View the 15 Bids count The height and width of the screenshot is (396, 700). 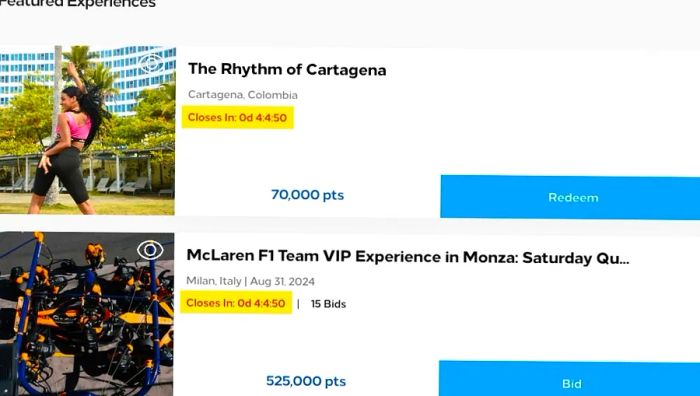(328, 304)
